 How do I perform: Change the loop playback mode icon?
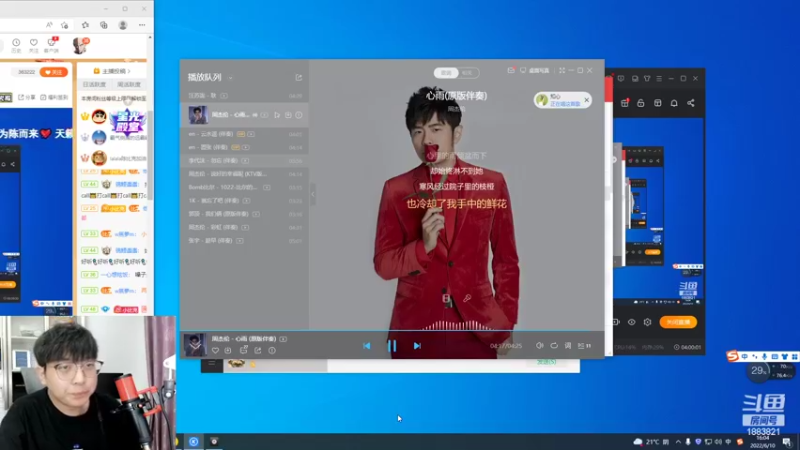click(x=554, y=345)
